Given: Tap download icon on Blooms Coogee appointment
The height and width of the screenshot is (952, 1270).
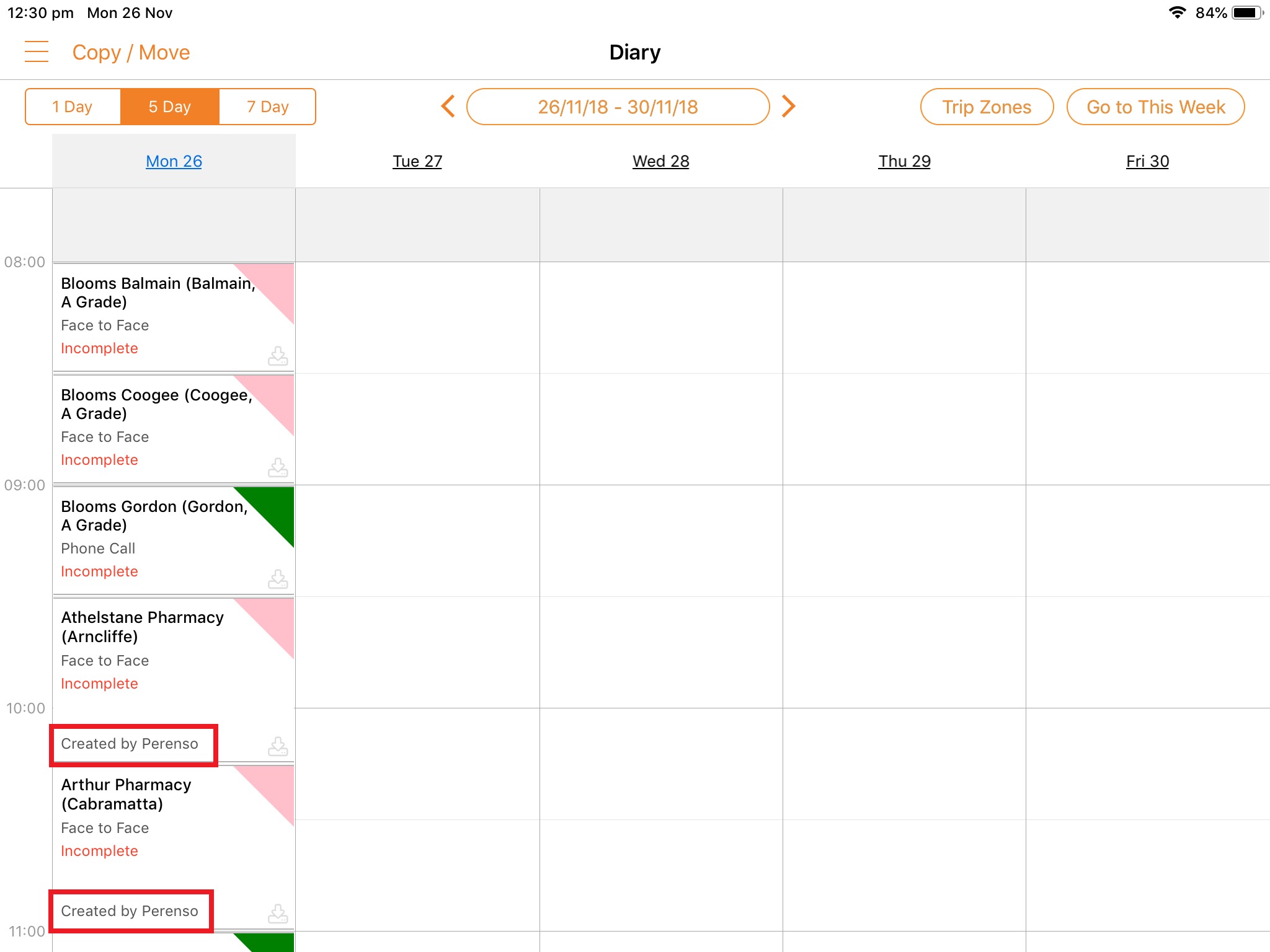Looking at the screenshot, I should (x=278, y=467).
